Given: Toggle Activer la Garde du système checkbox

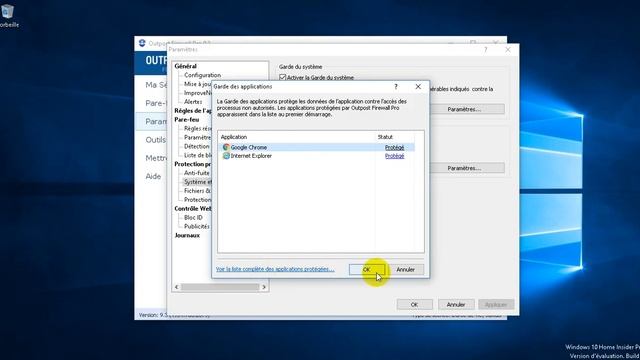Looking at the screenshot, I should coord(282,77).
